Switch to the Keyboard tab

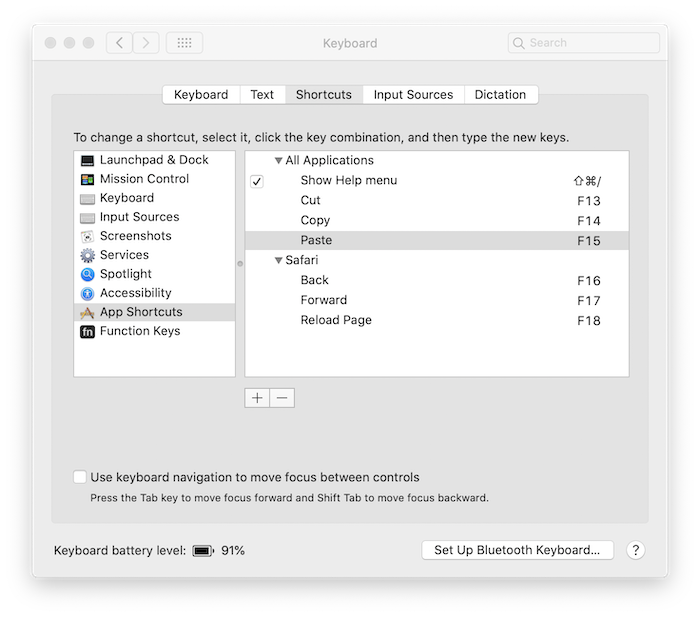201,95
